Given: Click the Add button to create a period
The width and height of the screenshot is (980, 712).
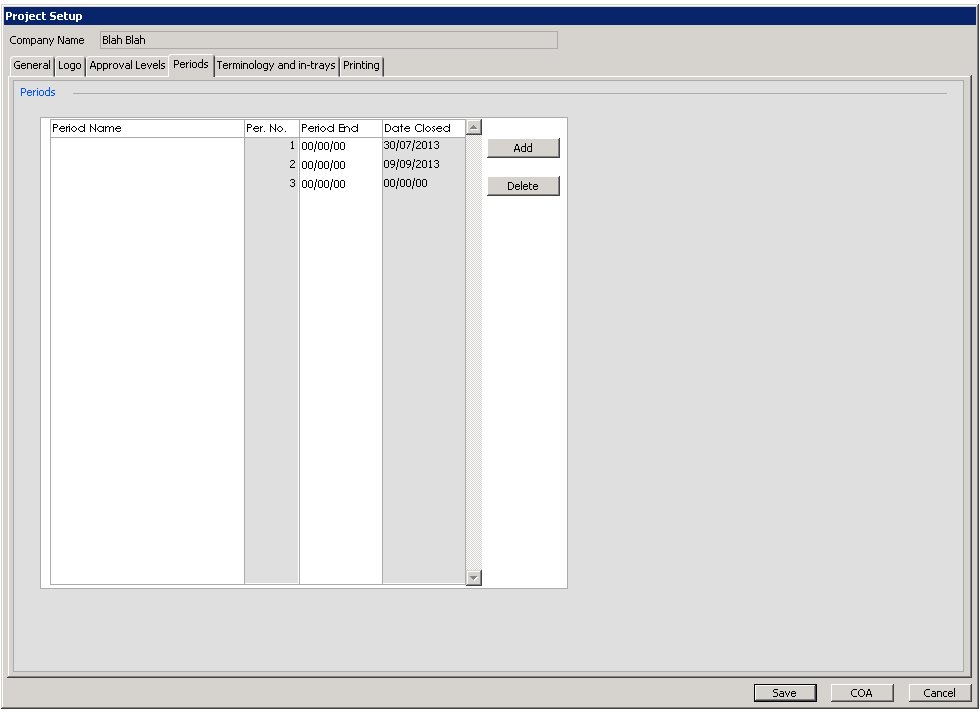Looking at the screenshot, I should (x=522, y=147).
